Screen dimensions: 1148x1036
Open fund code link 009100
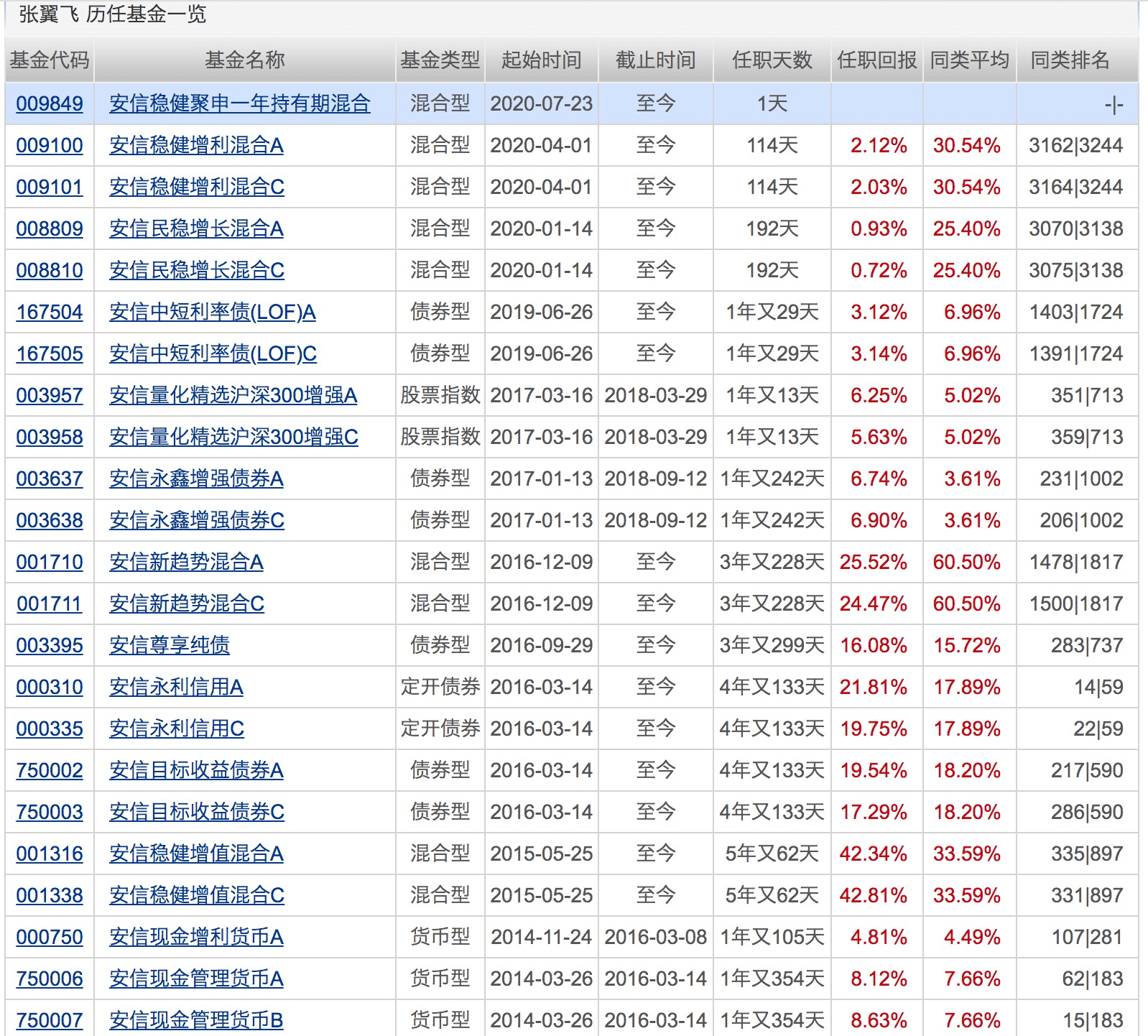(x=50, y=145)
